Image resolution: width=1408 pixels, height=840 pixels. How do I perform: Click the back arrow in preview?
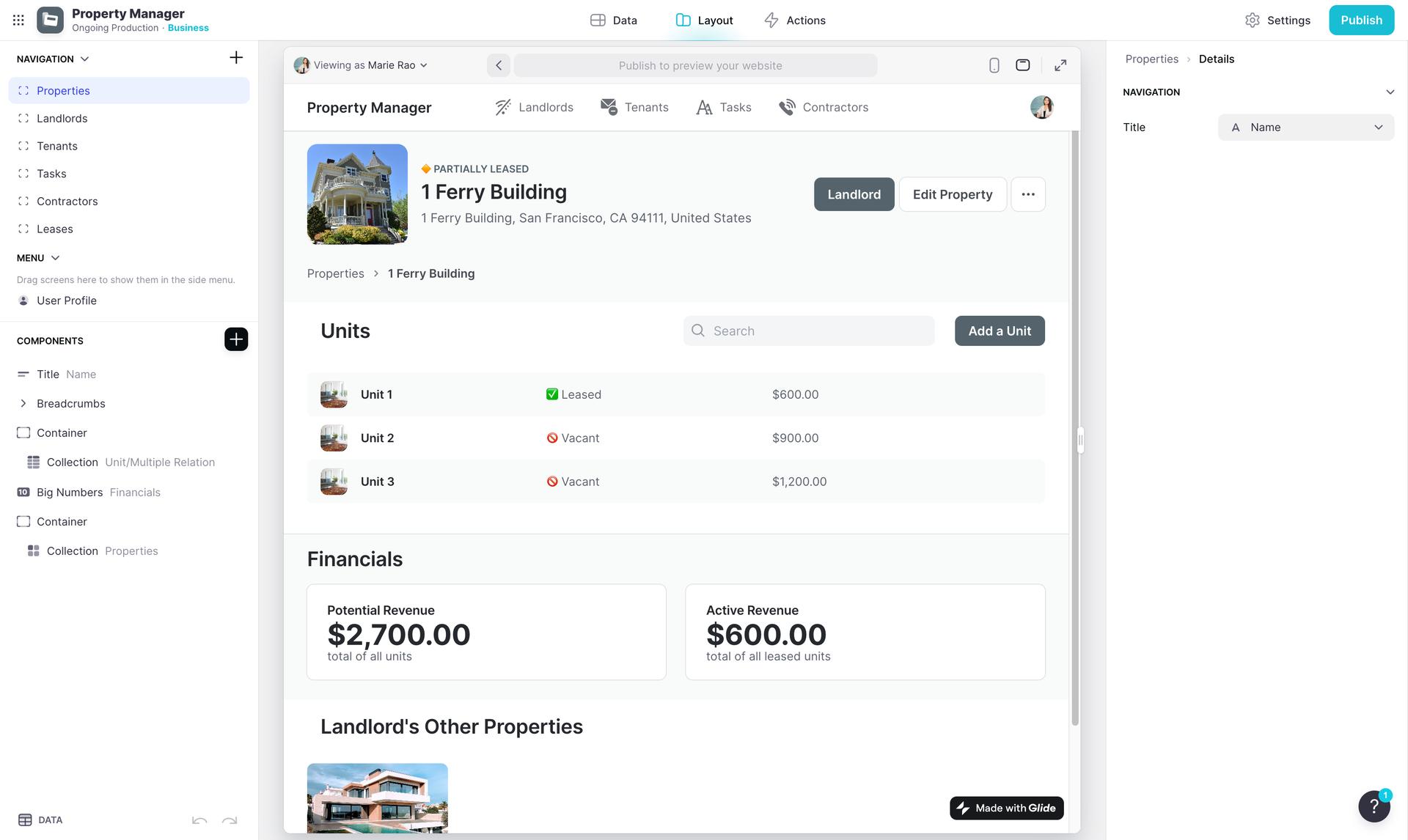499,65
